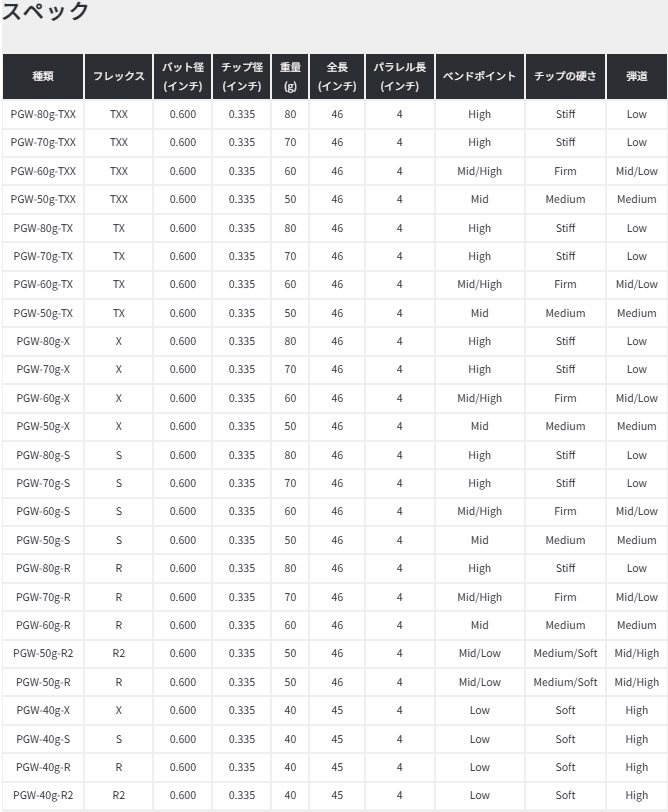Select the PGW-50g-R2 model cell
This screenshot has width=668, height=812.
pos(43,654)
